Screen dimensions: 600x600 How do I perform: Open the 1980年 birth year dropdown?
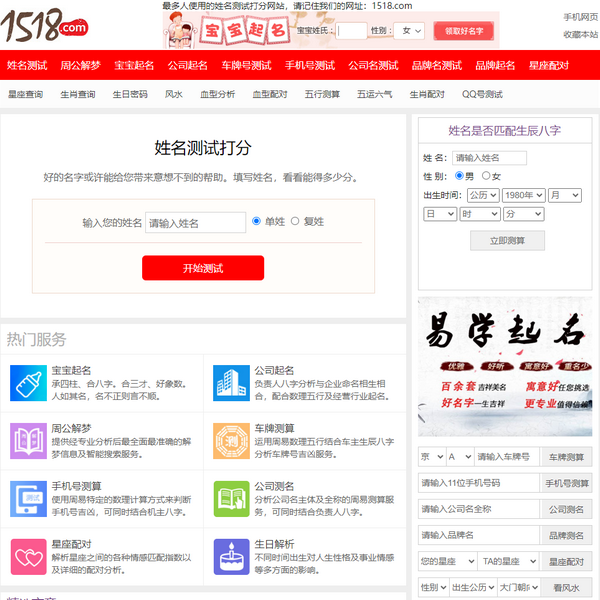click(523, 195)
